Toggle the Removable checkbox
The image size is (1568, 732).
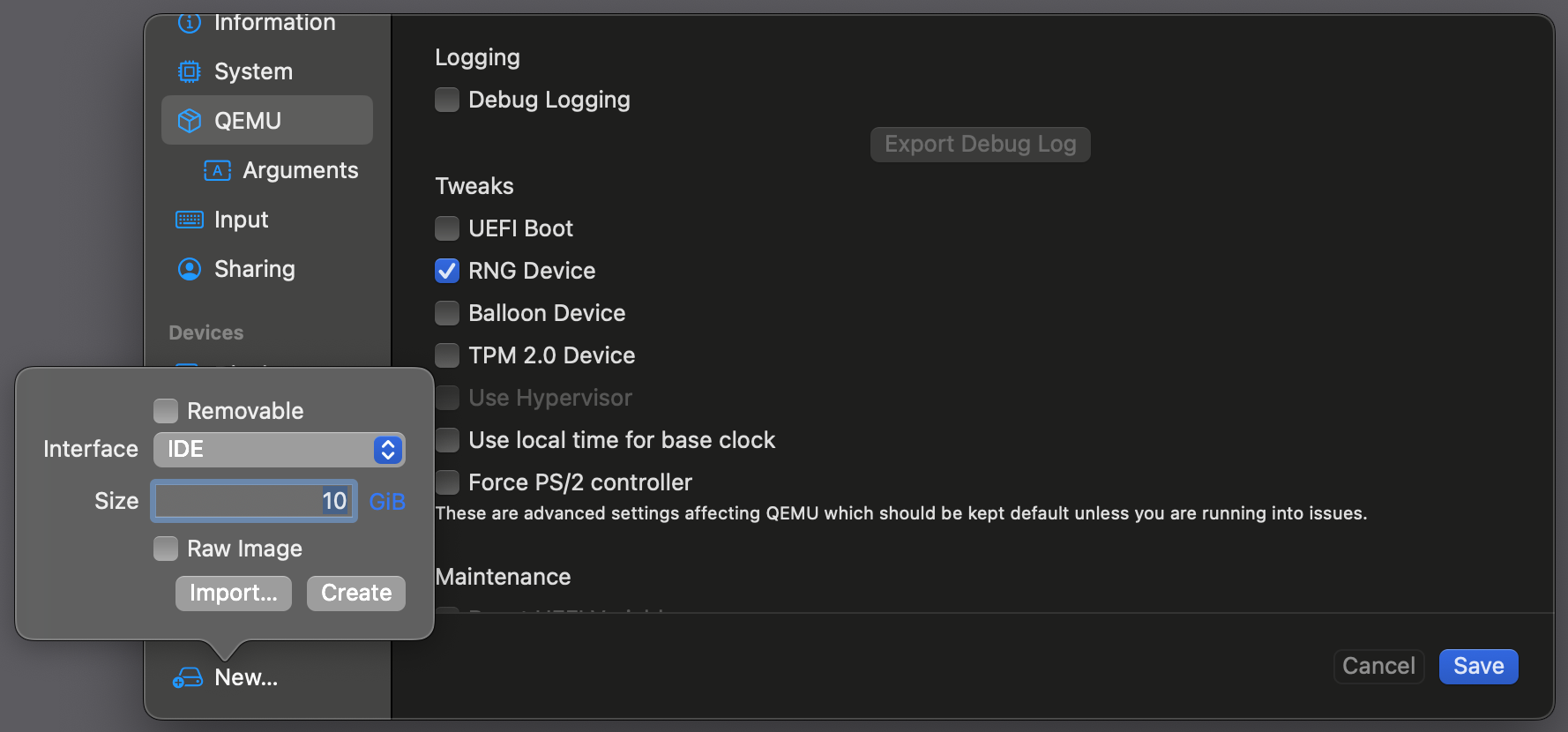pos(166,411)
